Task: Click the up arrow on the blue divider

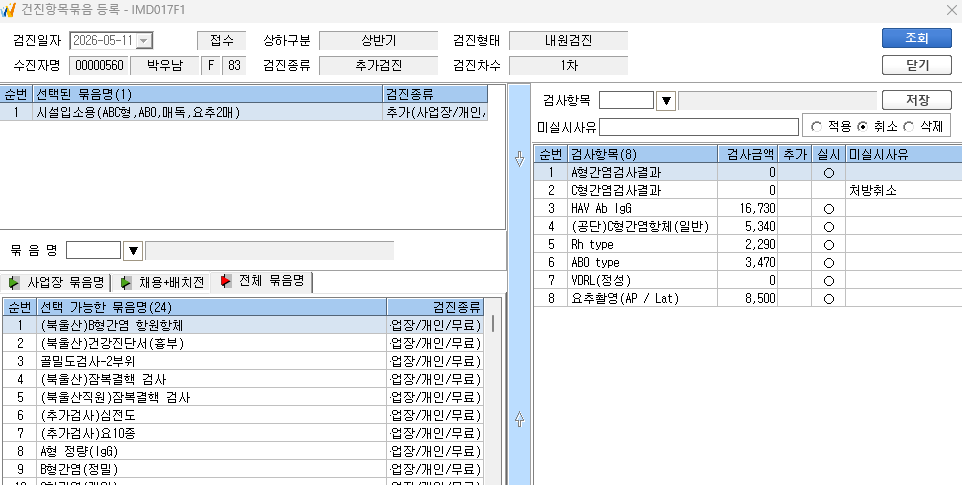Action: [520, 419]
